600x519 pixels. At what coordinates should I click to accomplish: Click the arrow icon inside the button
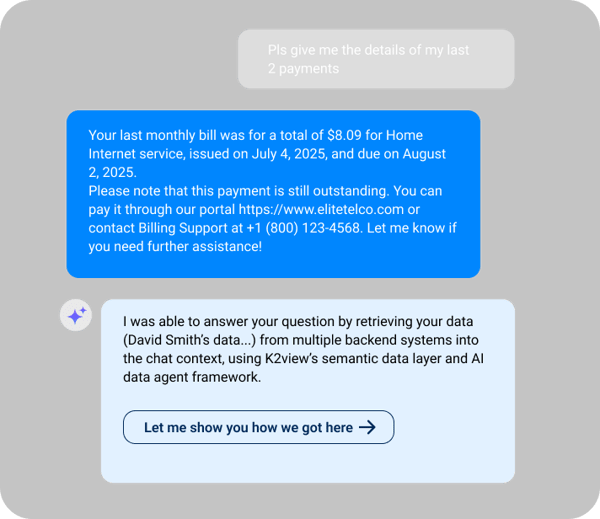coord(367,427)
